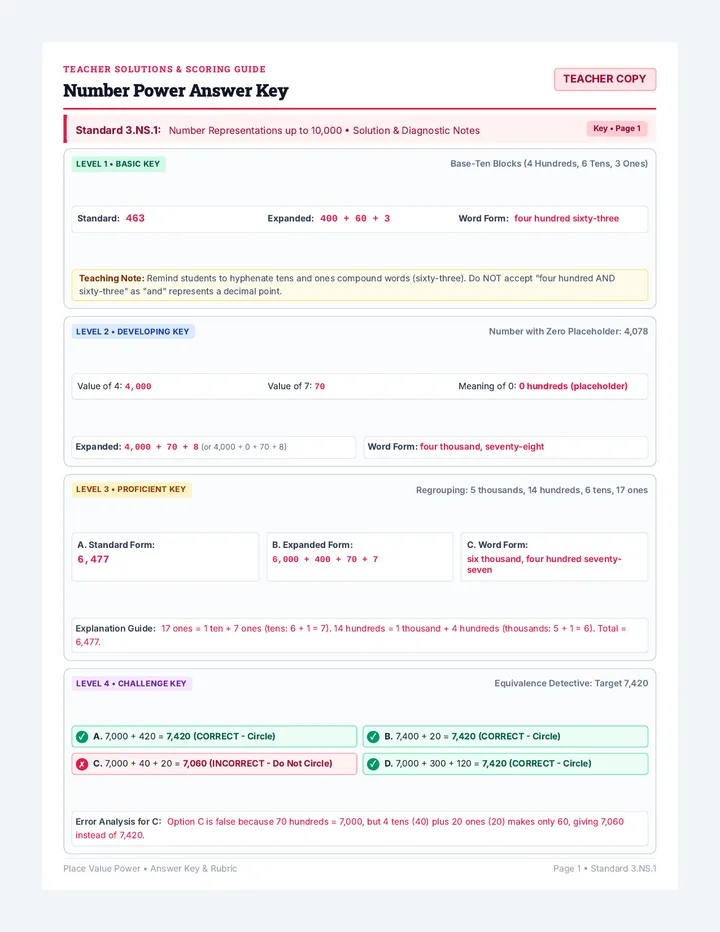The image size is (720, 932).
Task: Click the TEACHER SOLUTIONS & SCORING GUIDE heading
Action: tap(165, 69)
